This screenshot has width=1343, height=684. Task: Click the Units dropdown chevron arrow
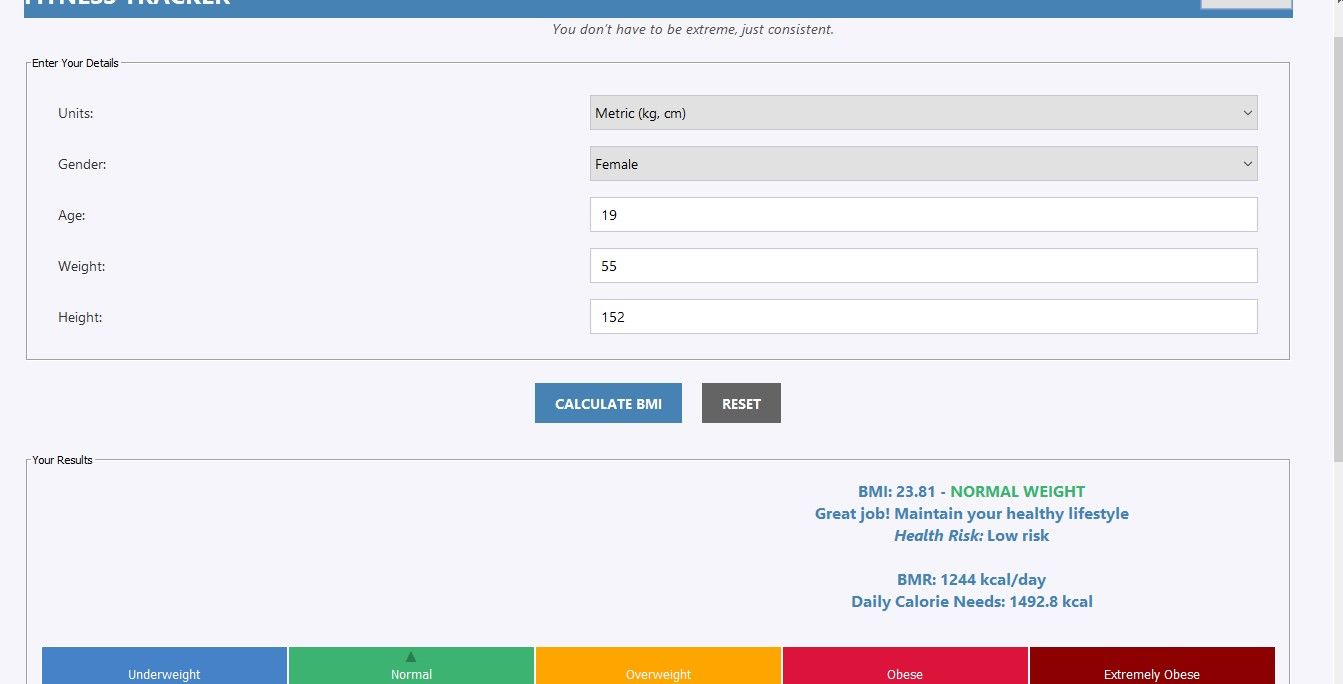[1247, 113]
